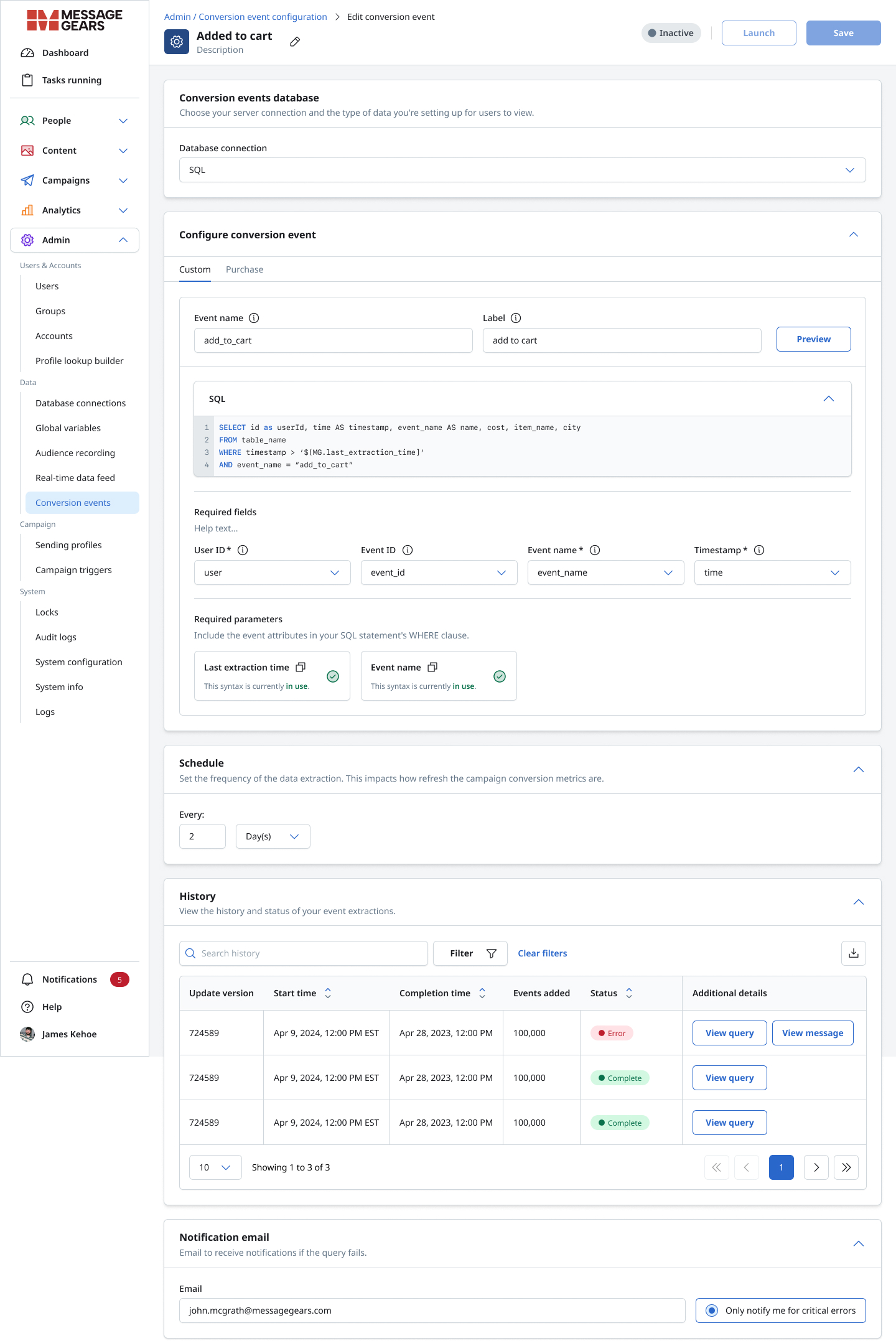
Task: Switch to the Purchase tab
Action: pos(245,269)
